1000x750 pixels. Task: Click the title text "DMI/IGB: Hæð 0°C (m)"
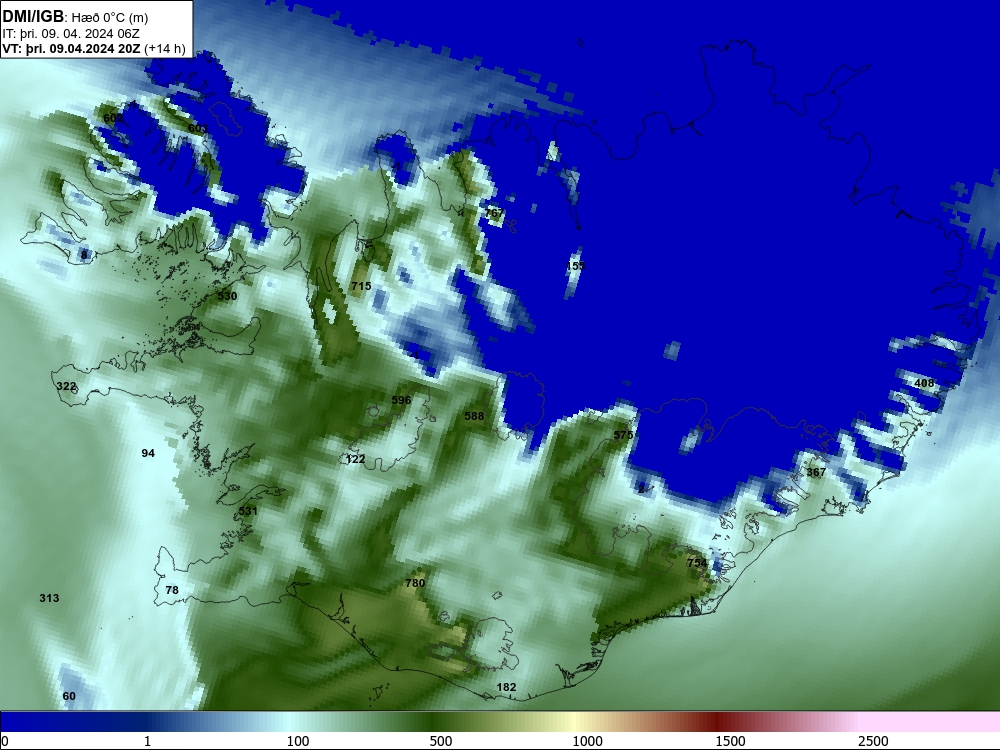click(75, 17)
